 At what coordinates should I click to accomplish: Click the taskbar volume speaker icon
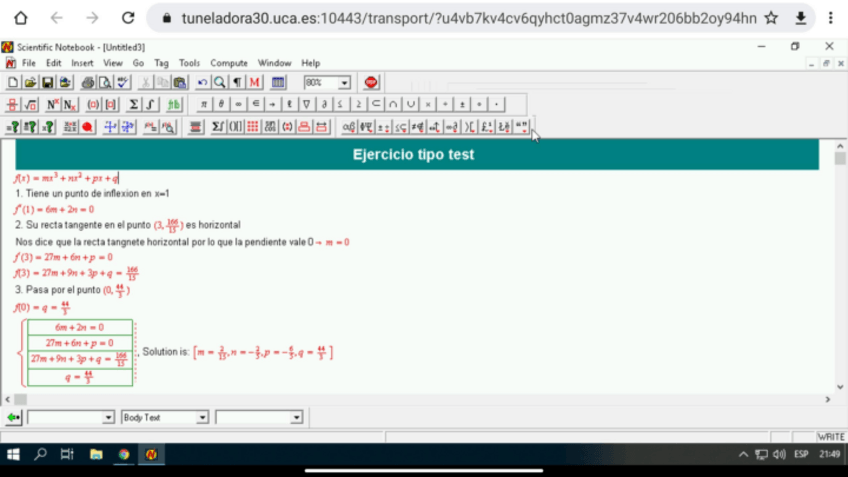779,454
